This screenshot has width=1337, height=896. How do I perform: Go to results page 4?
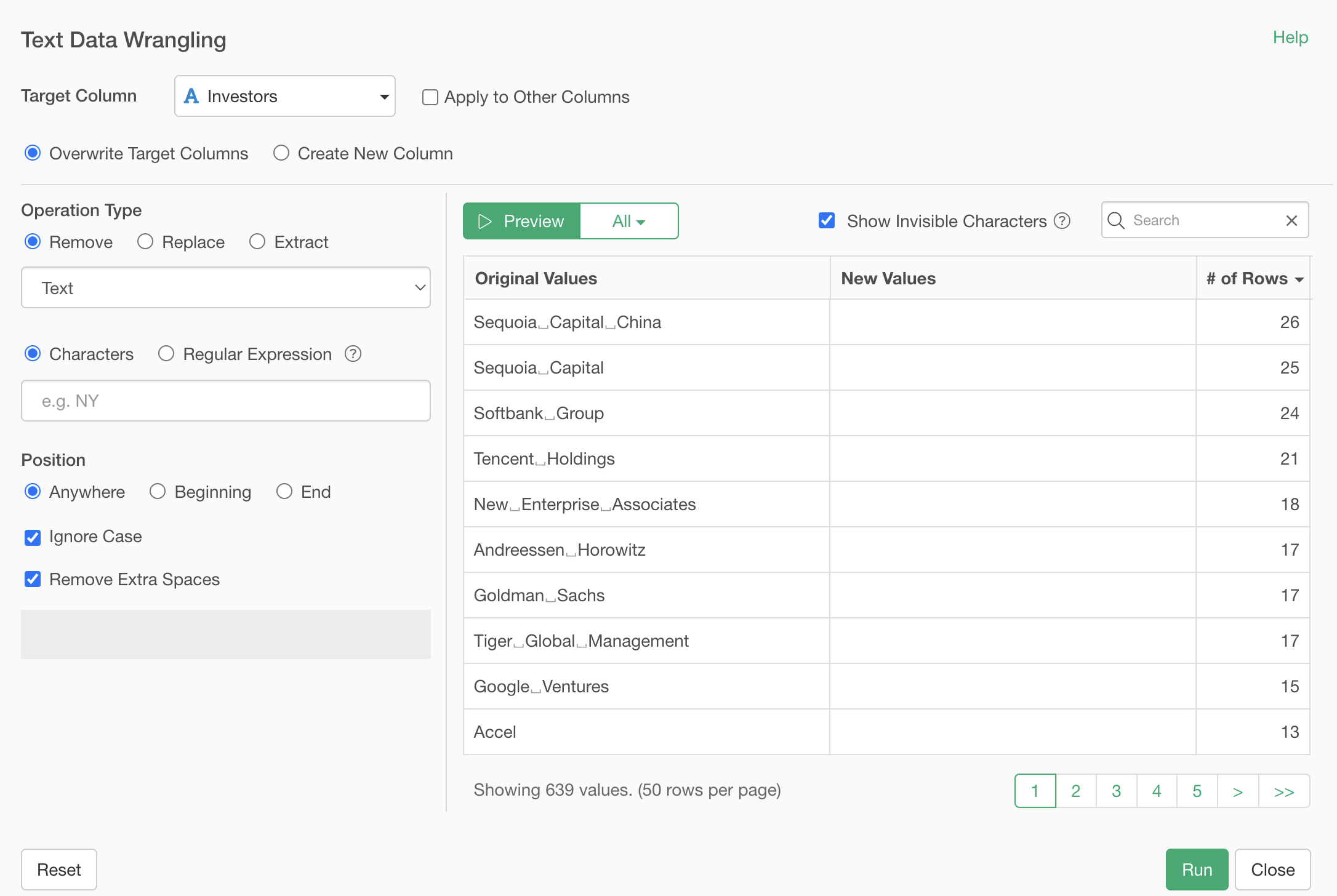pos(1157,791)
